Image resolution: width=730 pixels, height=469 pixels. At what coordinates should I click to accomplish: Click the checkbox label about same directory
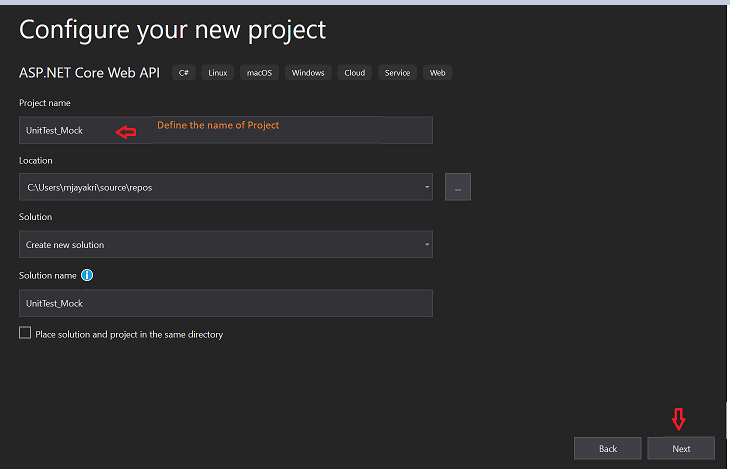pyautogui.click(x=129, y=334)
